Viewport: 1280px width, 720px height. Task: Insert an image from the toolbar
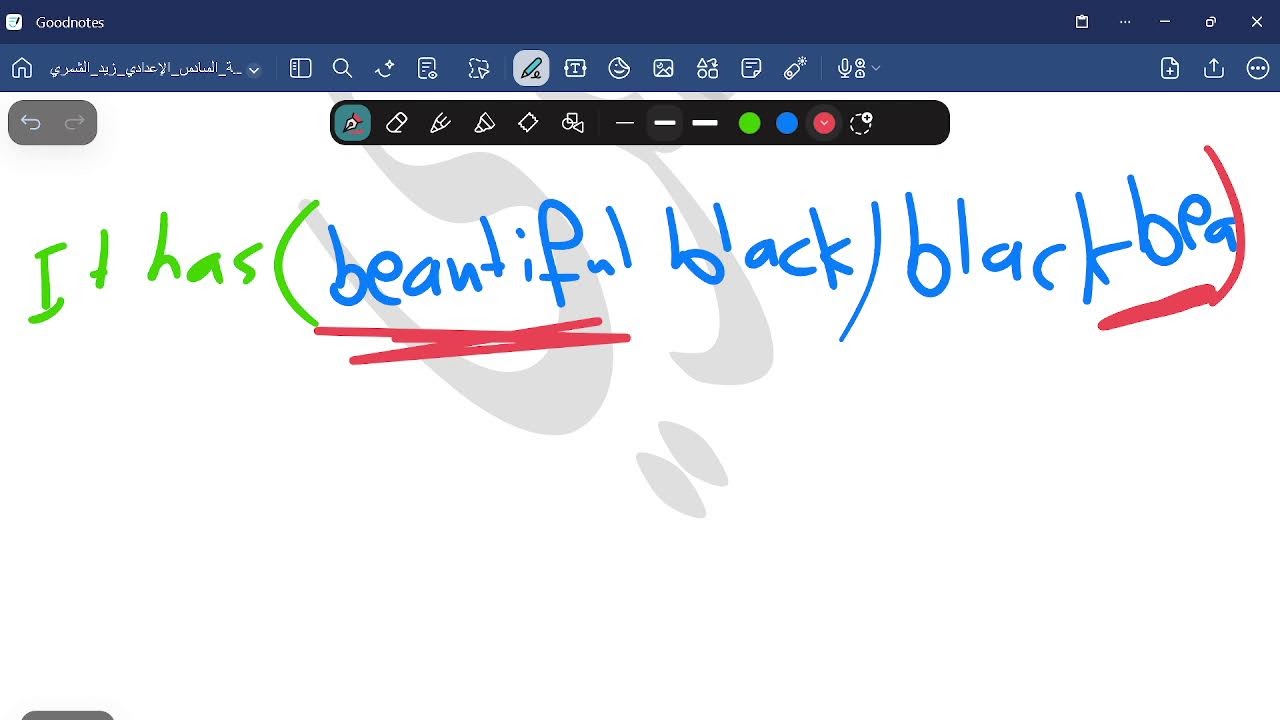click(x=663, y=68)
